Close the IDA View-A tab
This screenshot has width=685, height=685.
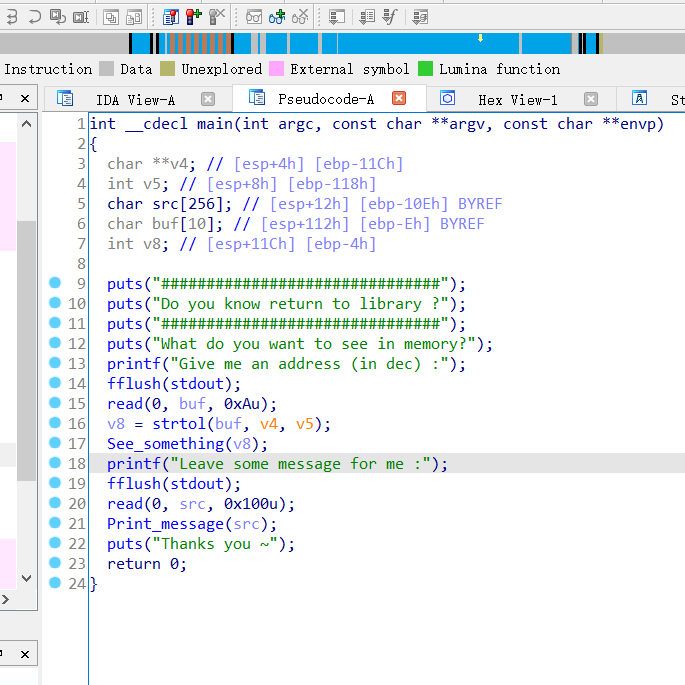(208, 99)
